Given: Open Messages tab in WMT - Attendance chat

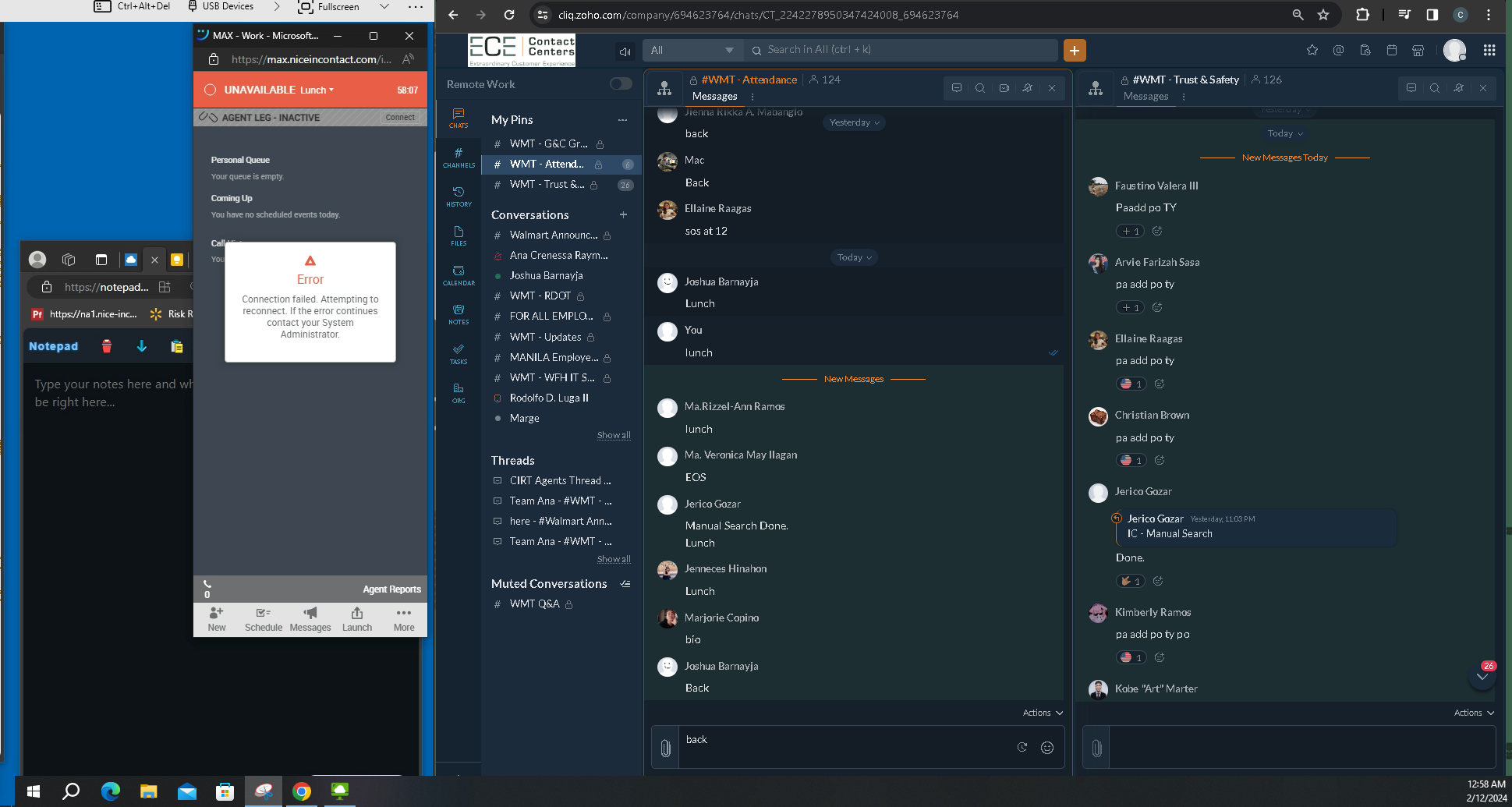Looking at the screenshot, I should click(x=714, y=96).
